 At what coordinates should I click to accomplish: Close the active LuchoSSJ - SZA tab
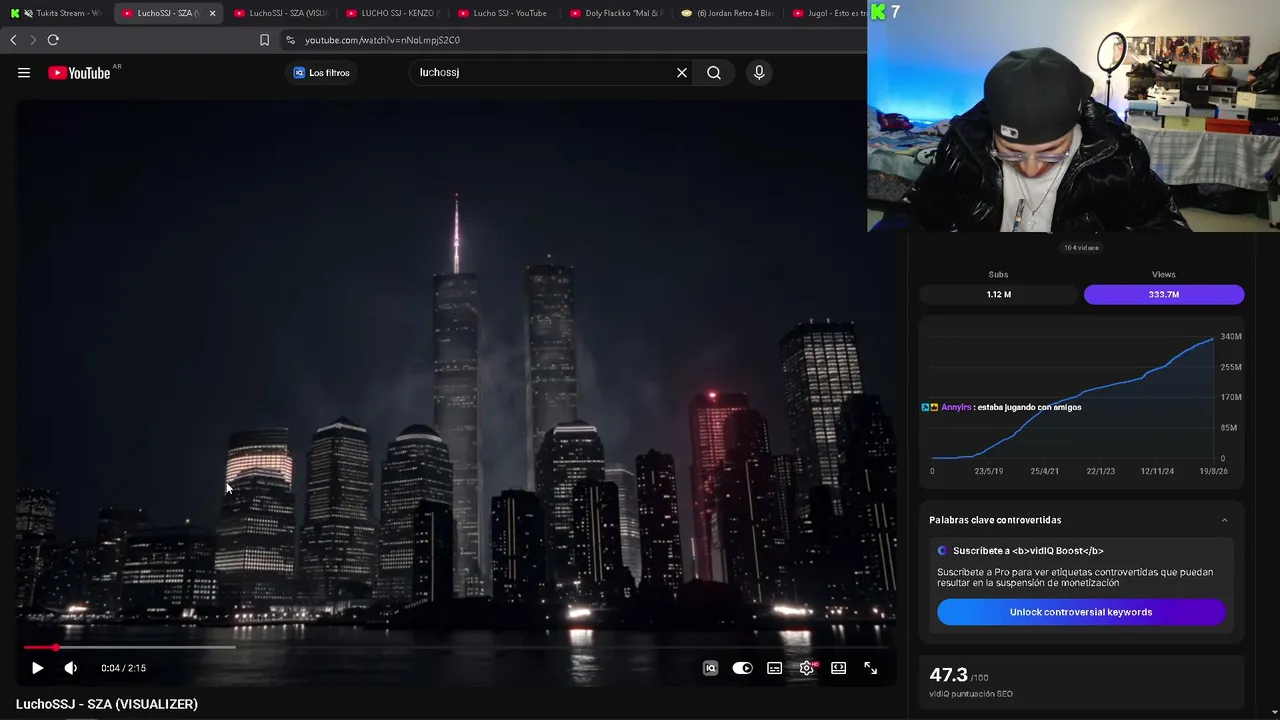coord(212,13)
